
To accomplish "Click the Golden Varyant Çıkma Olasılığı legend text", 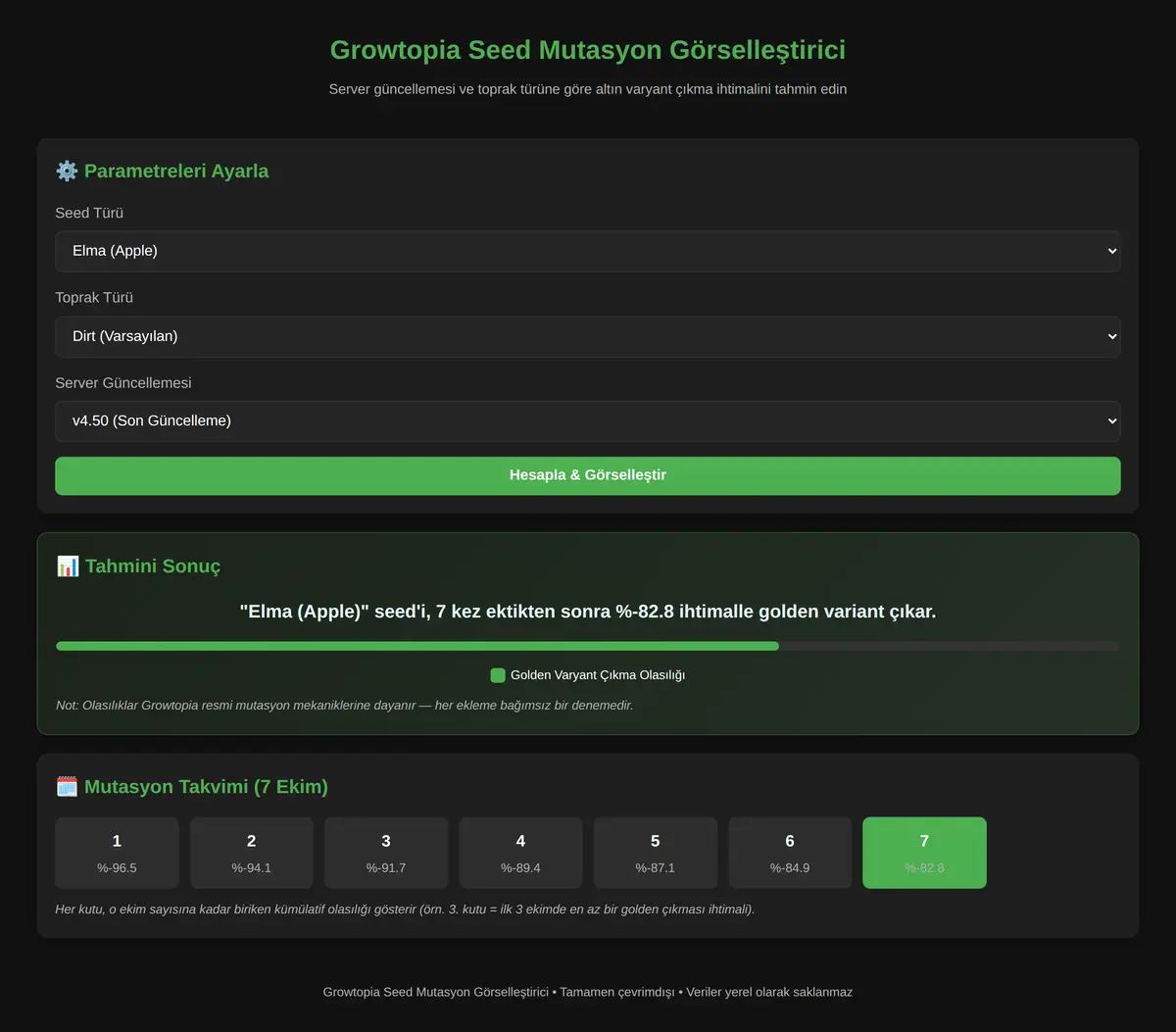I will coord(598,675).
